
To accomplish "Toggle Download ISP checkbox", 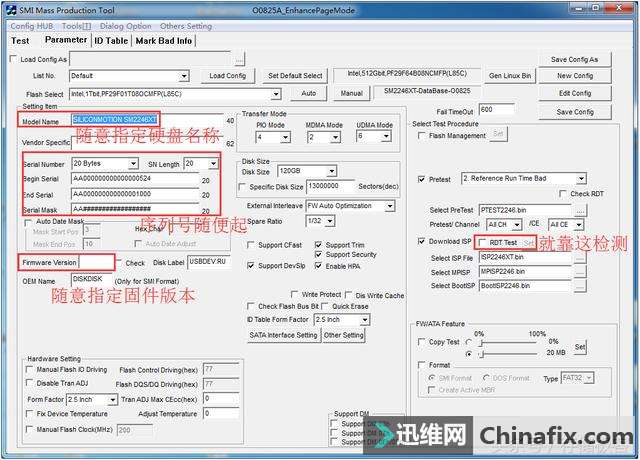I will 422,242.
